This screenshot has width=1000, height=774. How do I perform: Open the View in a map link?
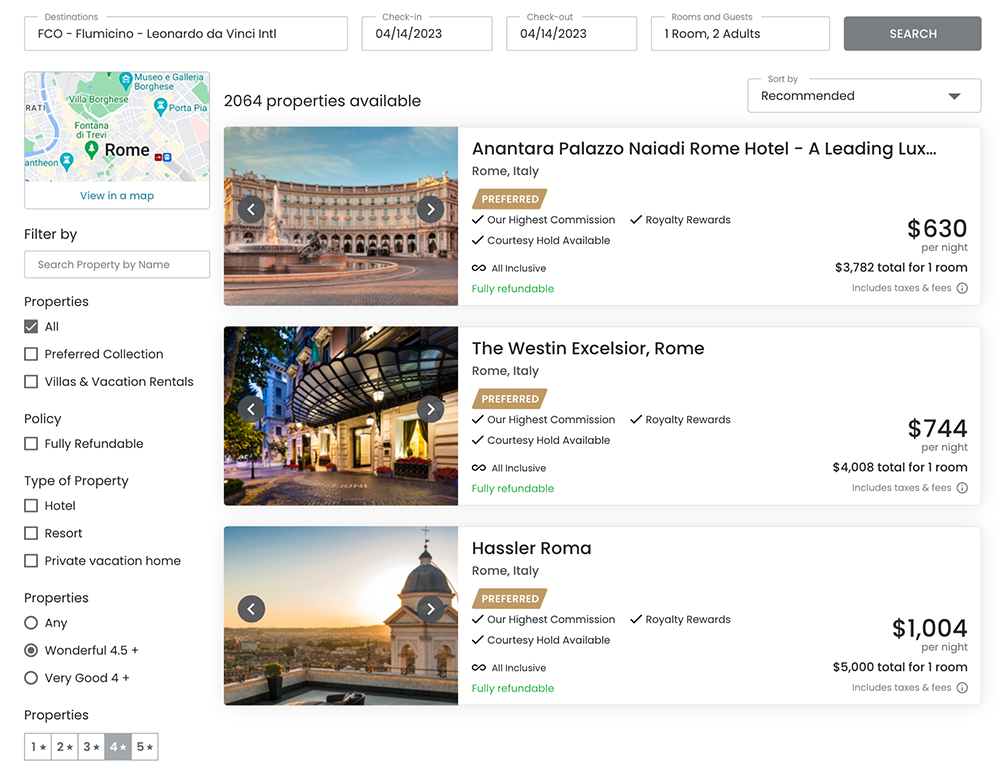[x=117, y=196]
